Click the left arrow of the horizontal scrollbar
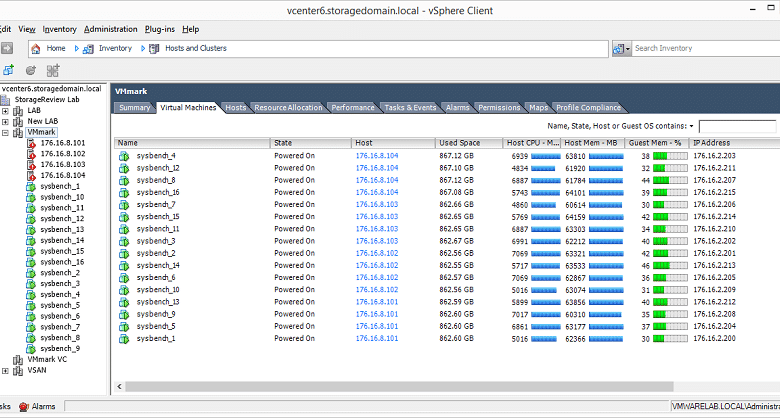The height and width of the screenshot is (418, 780). (x=119, y=387)
